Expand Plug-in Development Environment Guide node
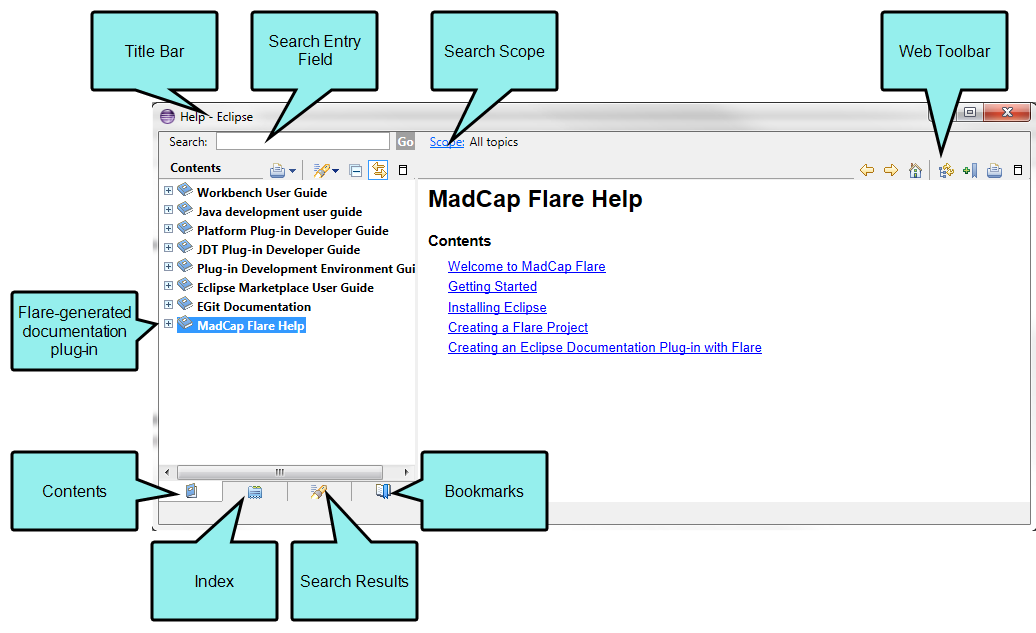Screen dimensions: 1036x633 pos(168,266)
